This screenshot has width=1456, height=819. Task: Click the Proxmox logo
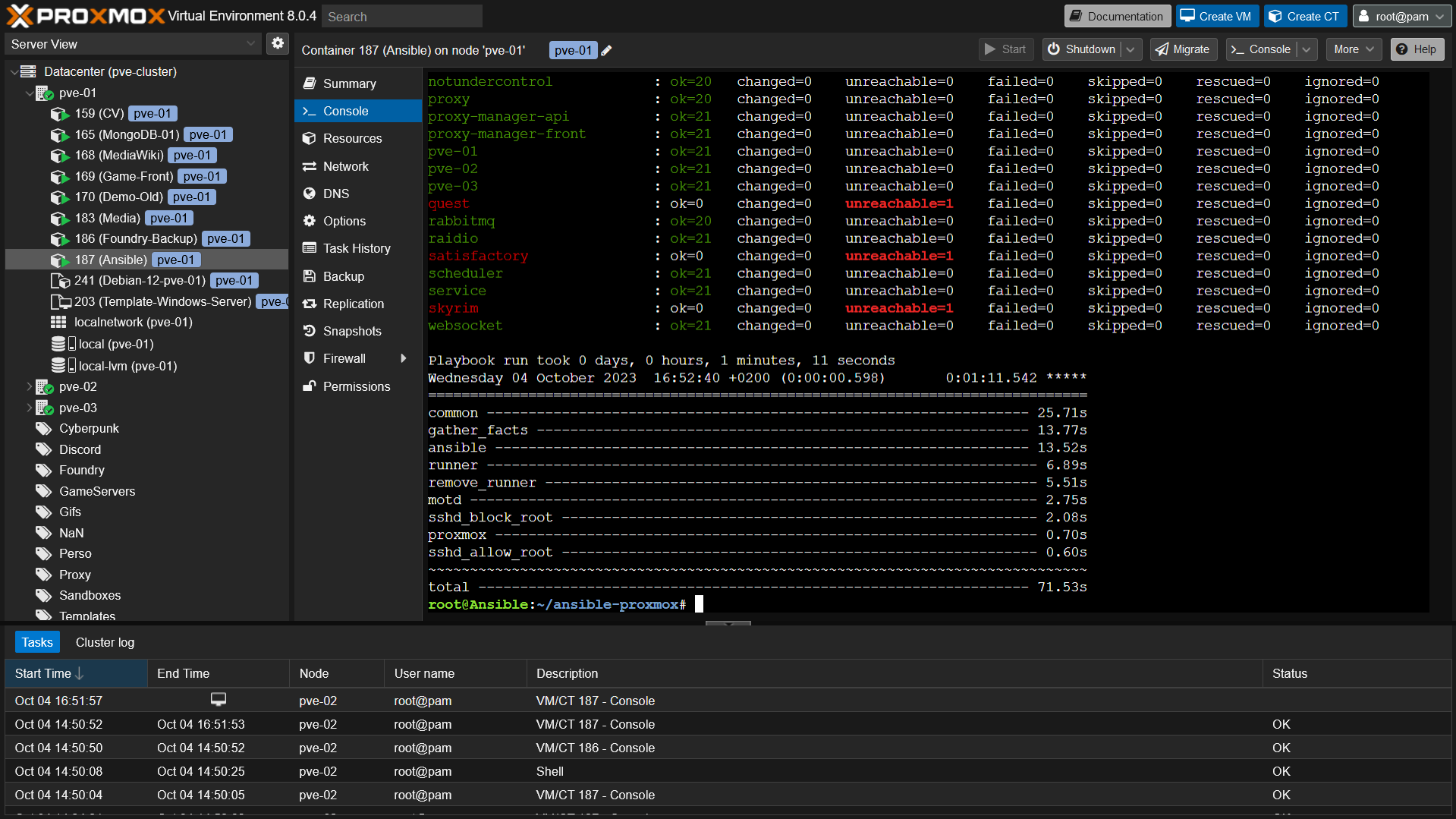(85, 16)
